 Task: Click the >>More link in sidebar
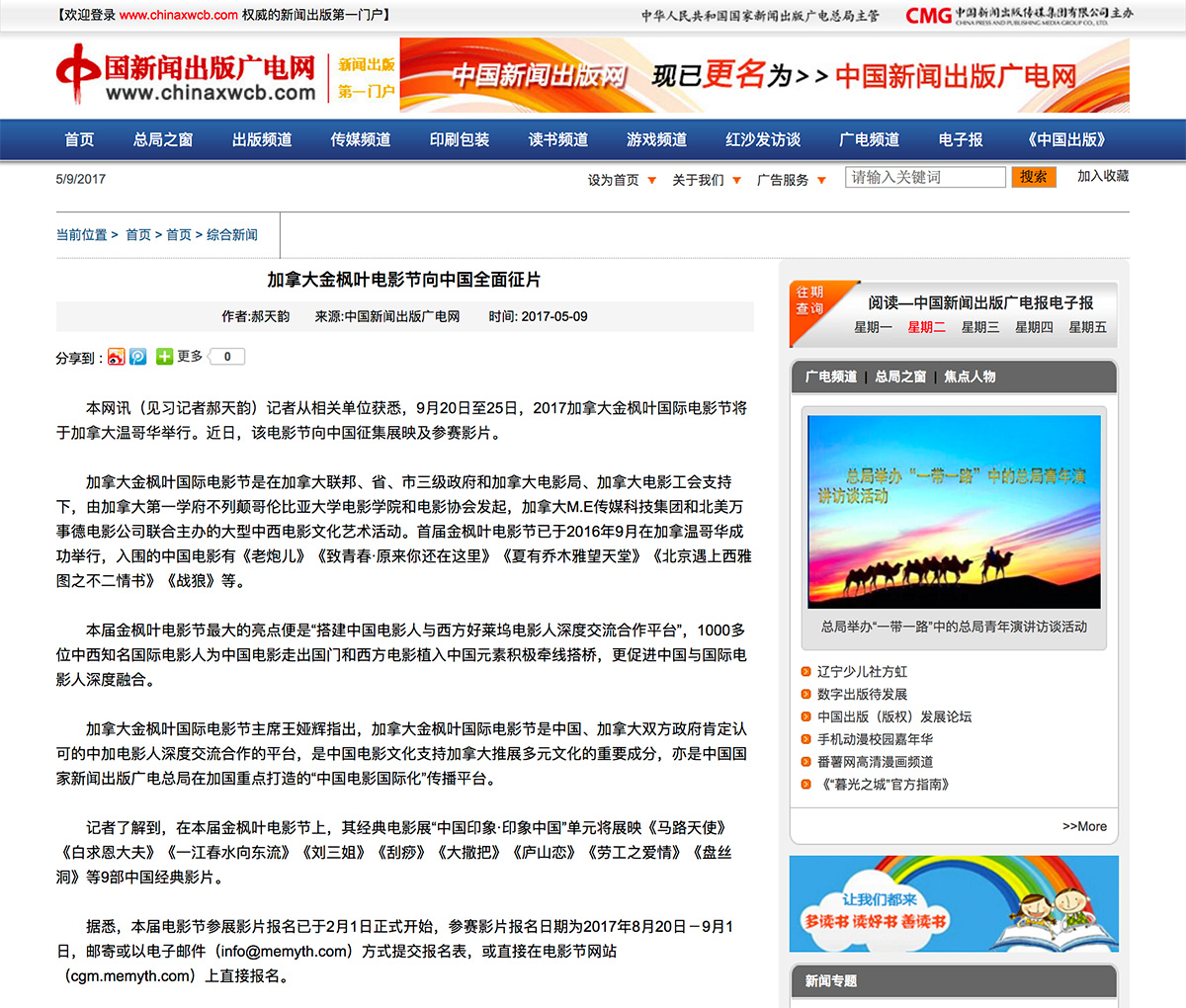coord(1084,826)
